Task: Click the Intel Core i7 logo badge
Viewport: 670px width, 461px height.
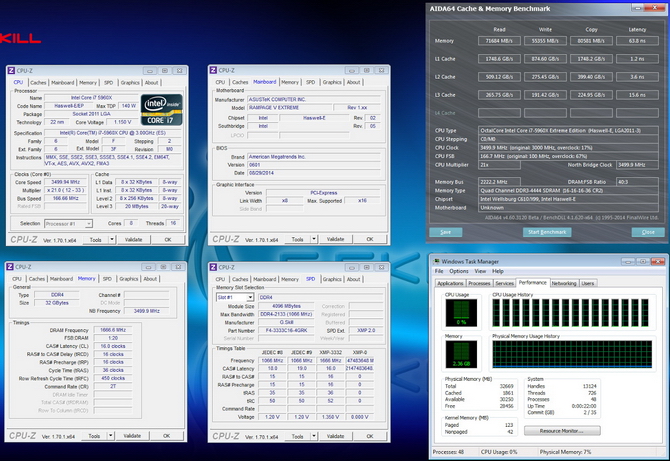Action: [162, 110]
